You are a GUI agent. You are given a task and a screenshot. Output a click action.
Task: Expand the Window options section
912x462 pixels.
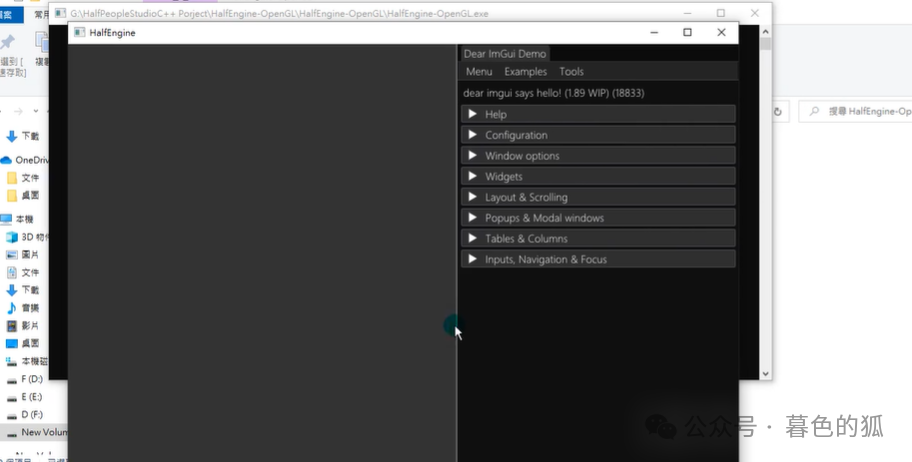click(598, 156)
